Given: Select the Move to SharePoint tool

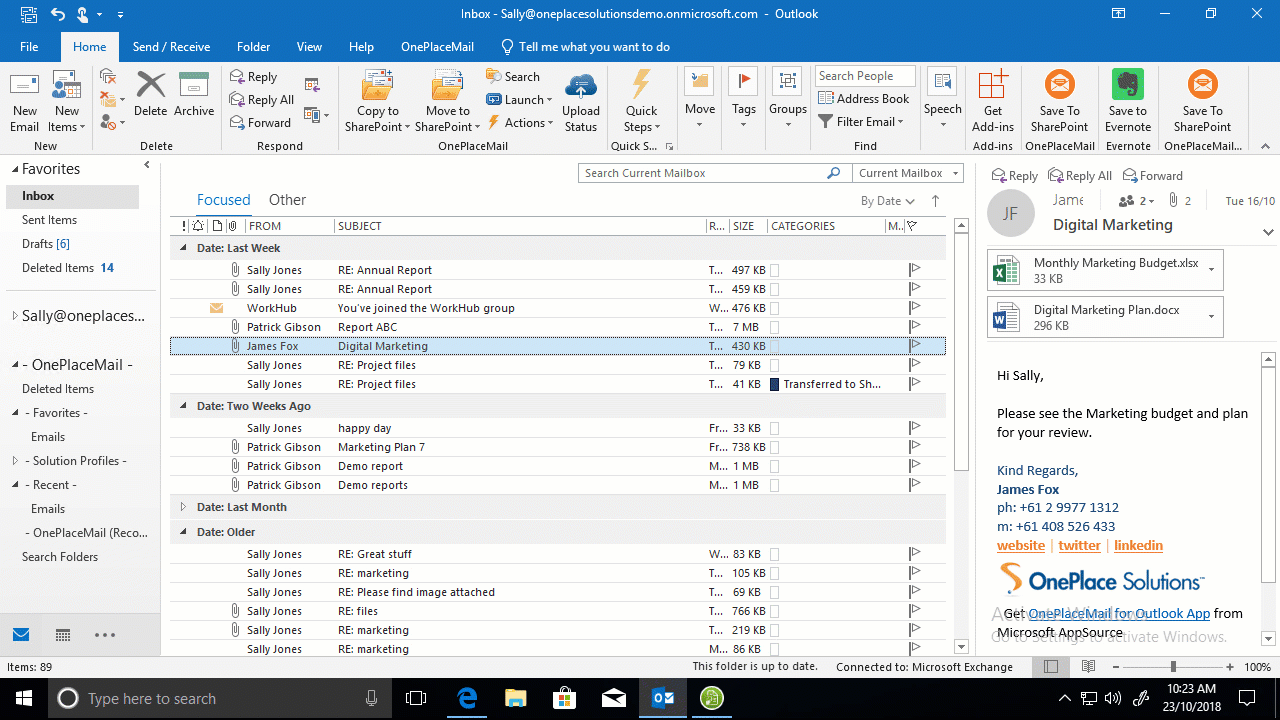Looking at the screenshot, I should pyautogui.click(x=447, y=99).
